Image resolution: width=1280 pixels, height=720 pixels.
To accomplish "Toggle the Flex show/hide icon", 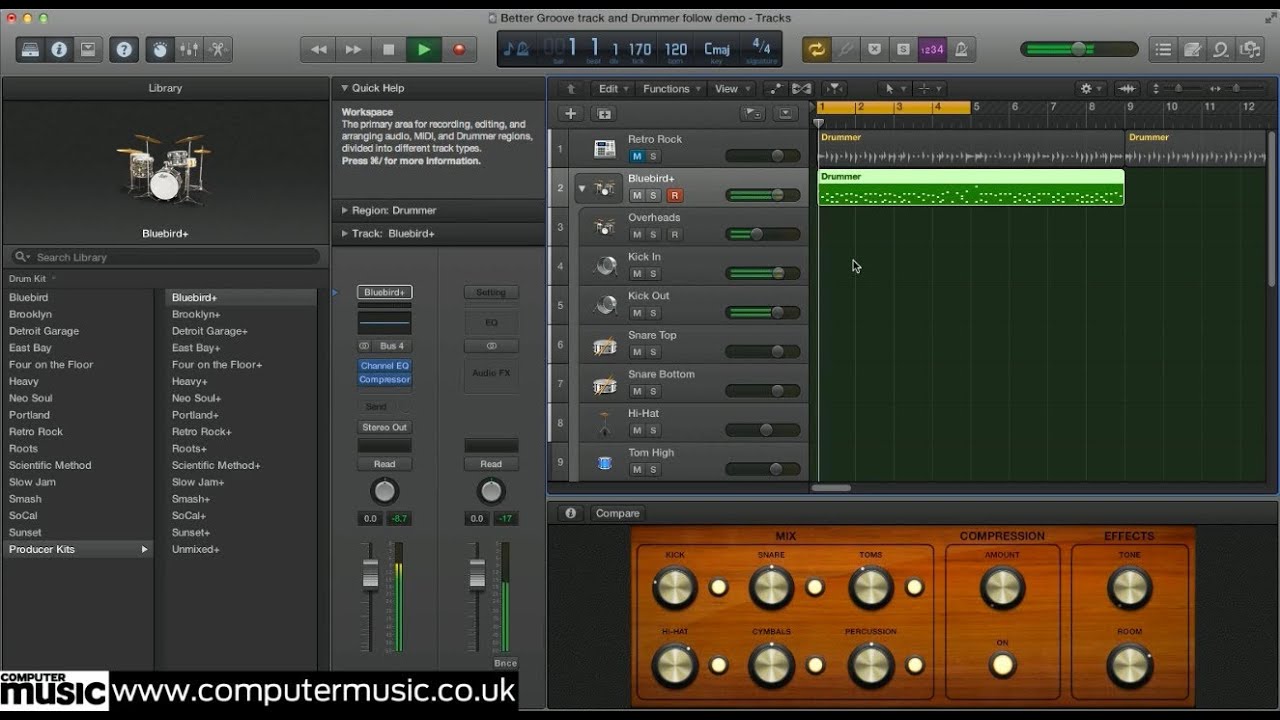I will [801, 89].
